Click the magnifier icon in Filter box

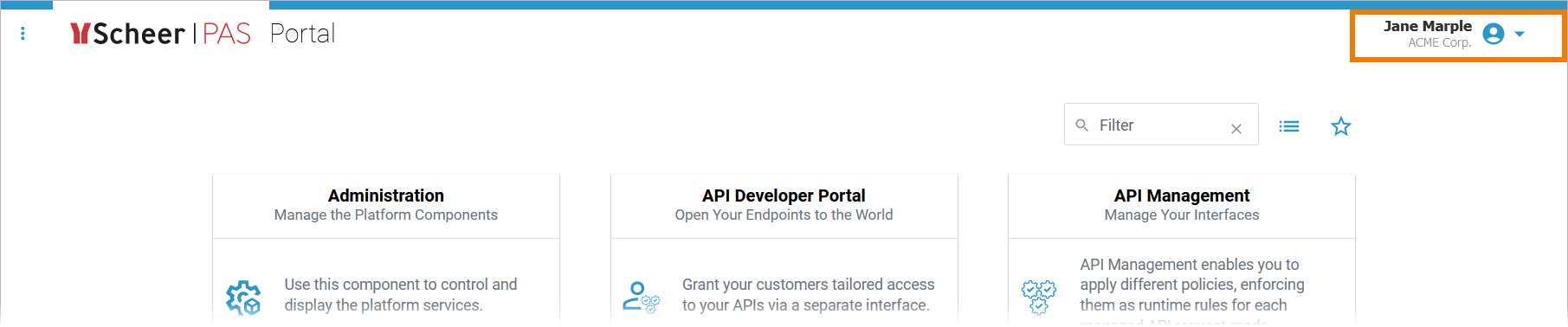[x=1081, y=125]
